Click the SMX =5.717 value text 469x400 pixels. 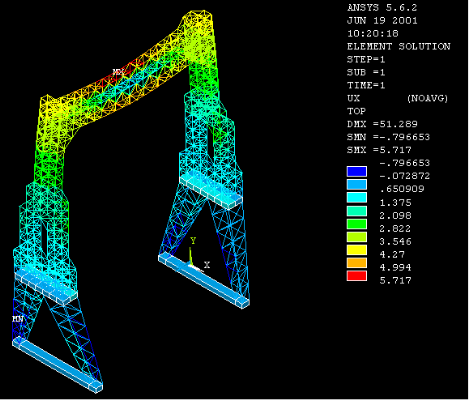[x=379, y=150]
